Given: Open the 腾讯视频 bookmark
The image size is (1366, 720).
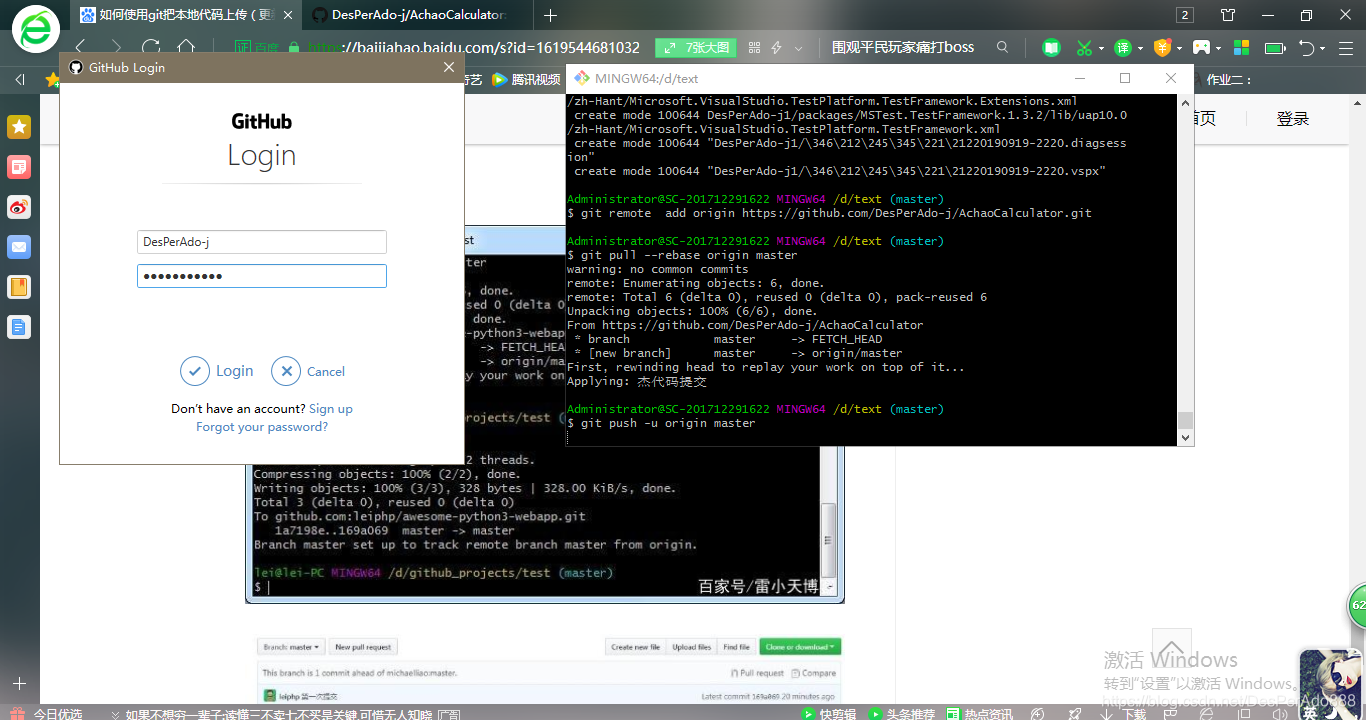Looking at the screenshot, I should (x=526, y=80).
